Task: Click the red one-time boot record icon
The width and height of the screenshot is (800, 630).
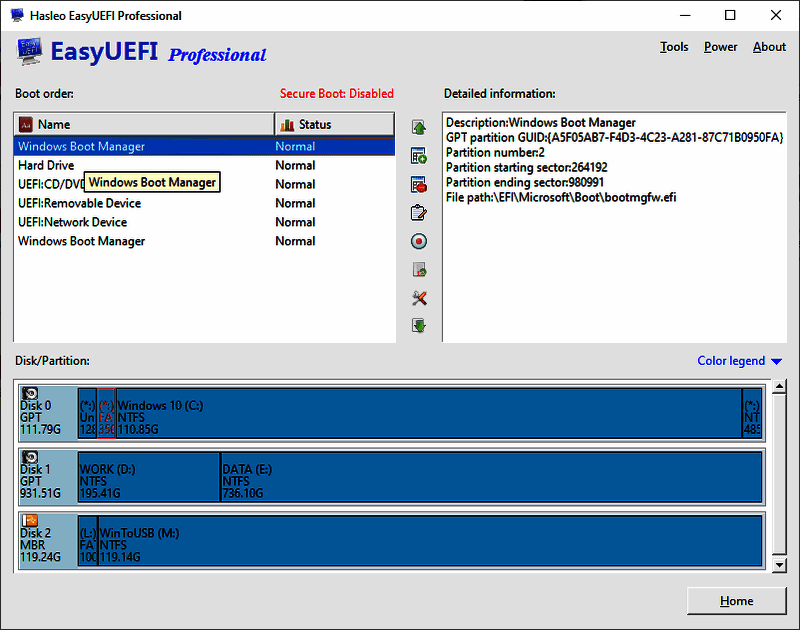Action: pos(419,241)
